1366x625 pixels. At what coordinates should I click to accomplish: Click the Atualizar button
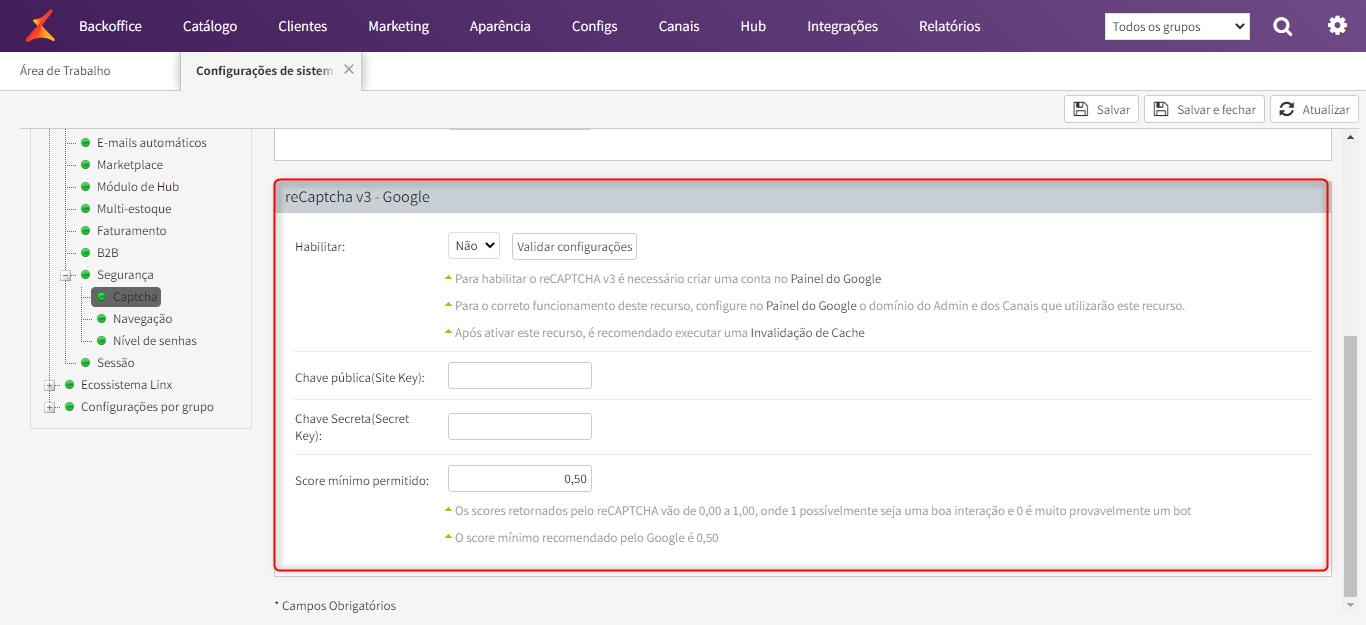click(1314, 109)
